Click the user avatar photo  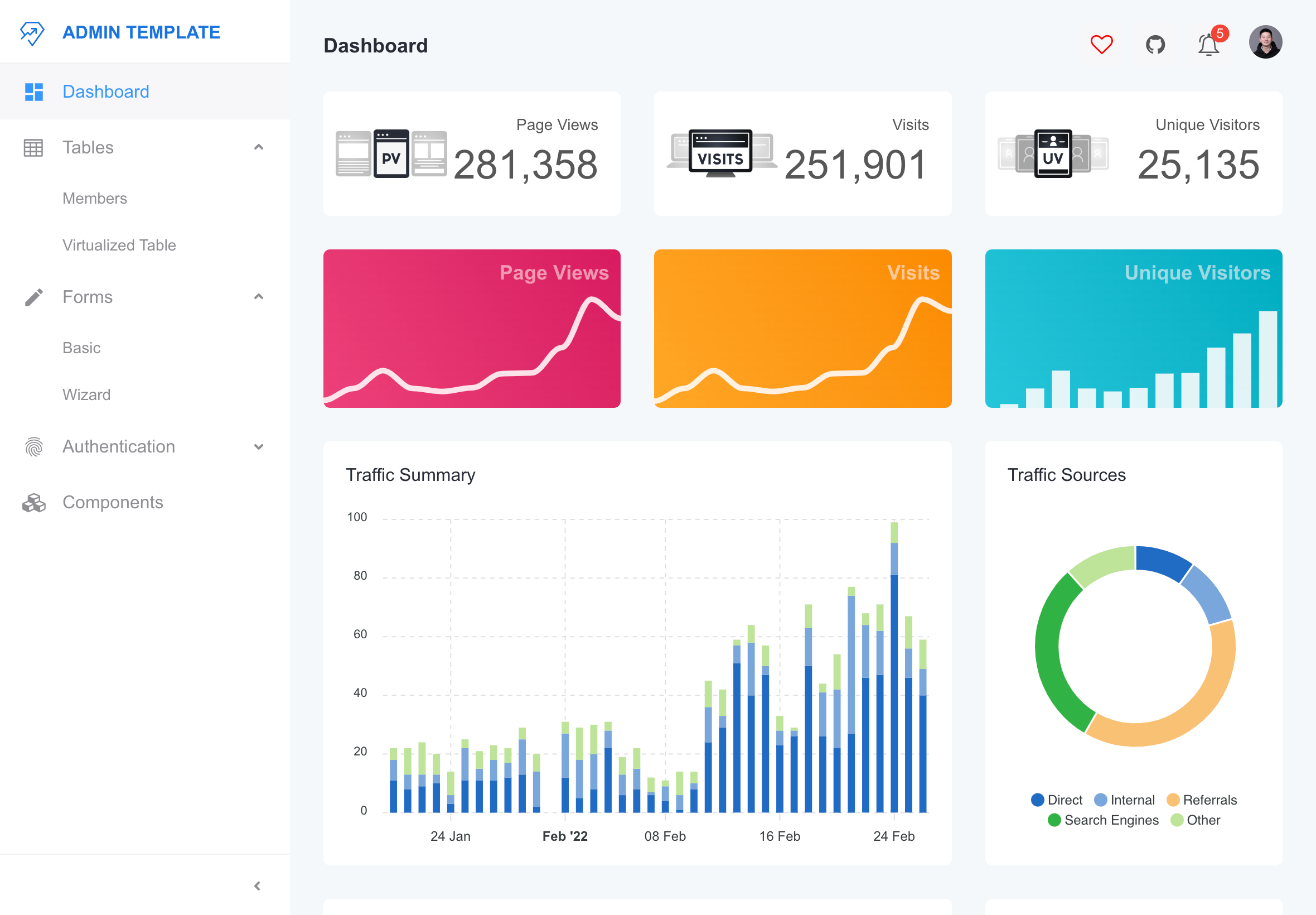click(1265, 42)
